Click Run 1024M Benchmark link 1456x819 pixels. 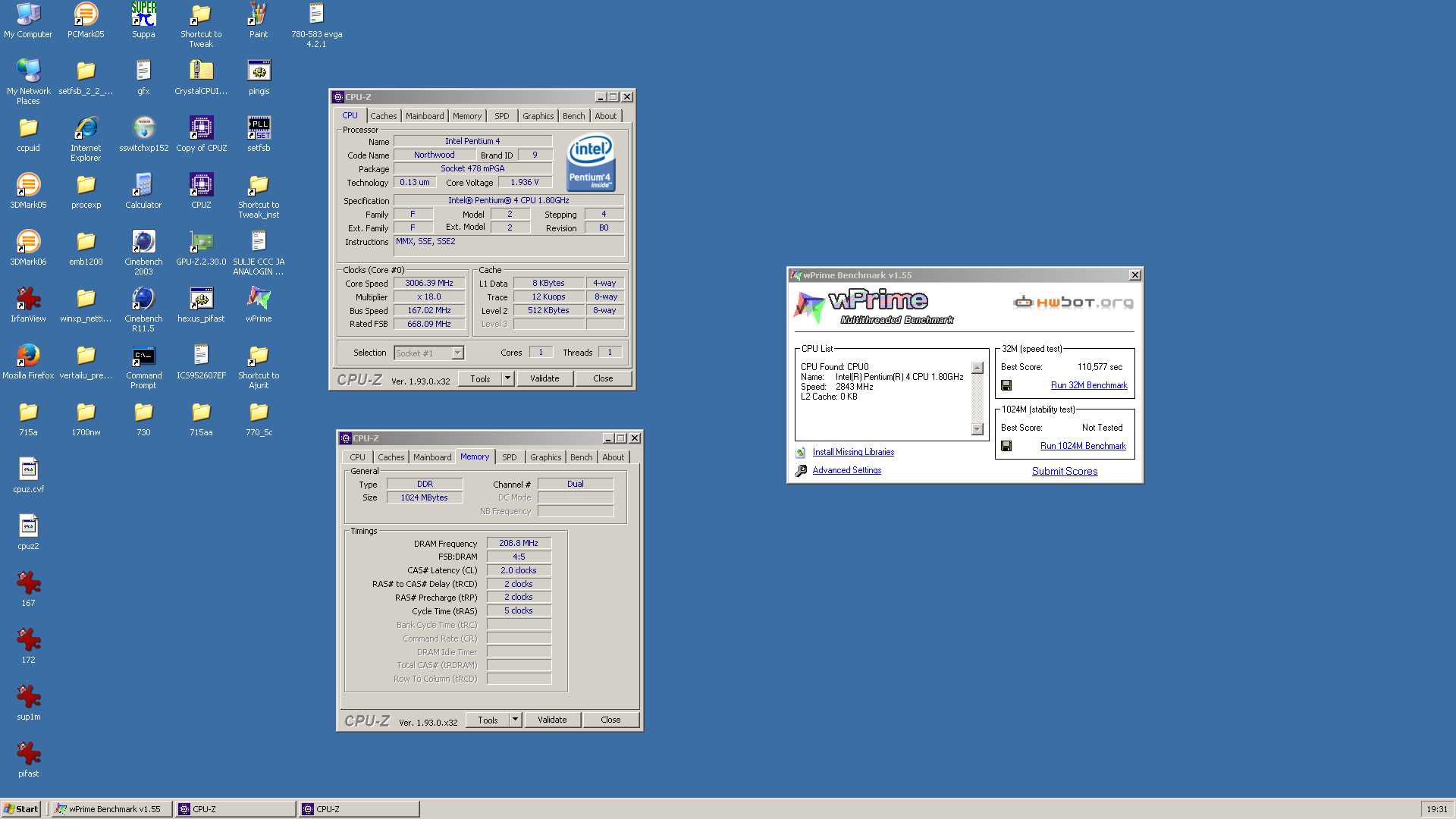click(x=1083, y=446)
